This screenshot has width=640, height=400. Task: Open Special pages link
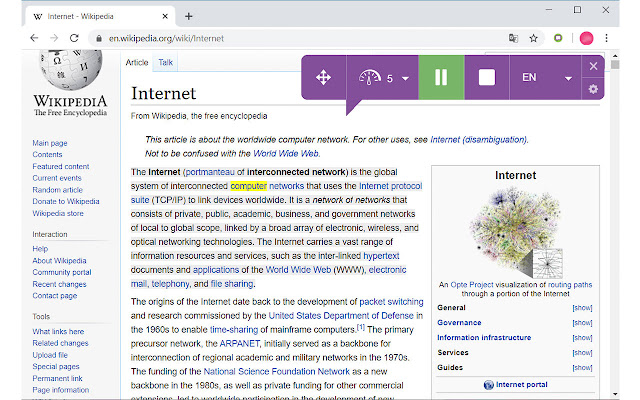[56, 367]
